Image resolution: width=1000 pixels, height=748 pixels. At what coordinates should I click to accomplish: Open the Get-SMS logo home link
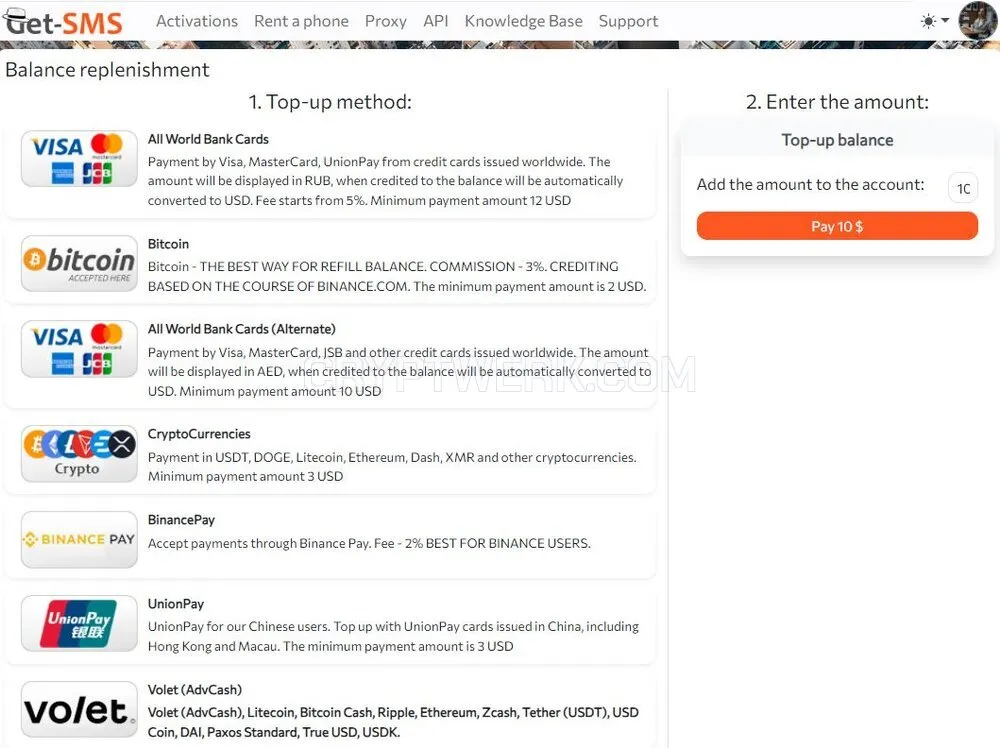[62, 22]
